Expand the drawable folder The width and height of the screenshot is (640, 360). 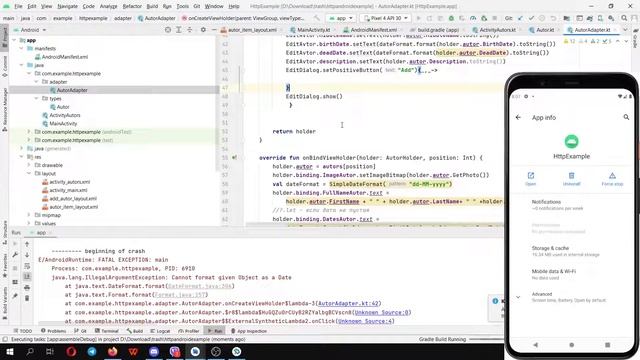(x=29, y=165)
